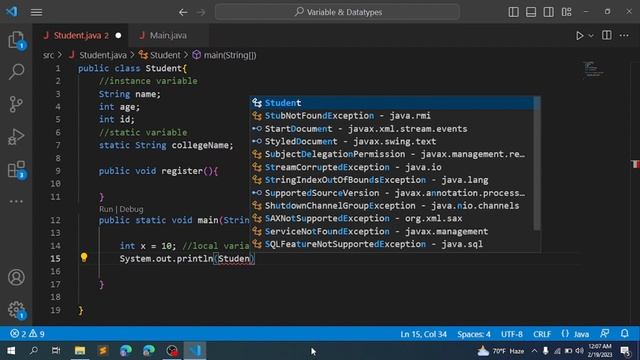
Task: Toggle the primary side bar
Action: (x=513, y=12)
